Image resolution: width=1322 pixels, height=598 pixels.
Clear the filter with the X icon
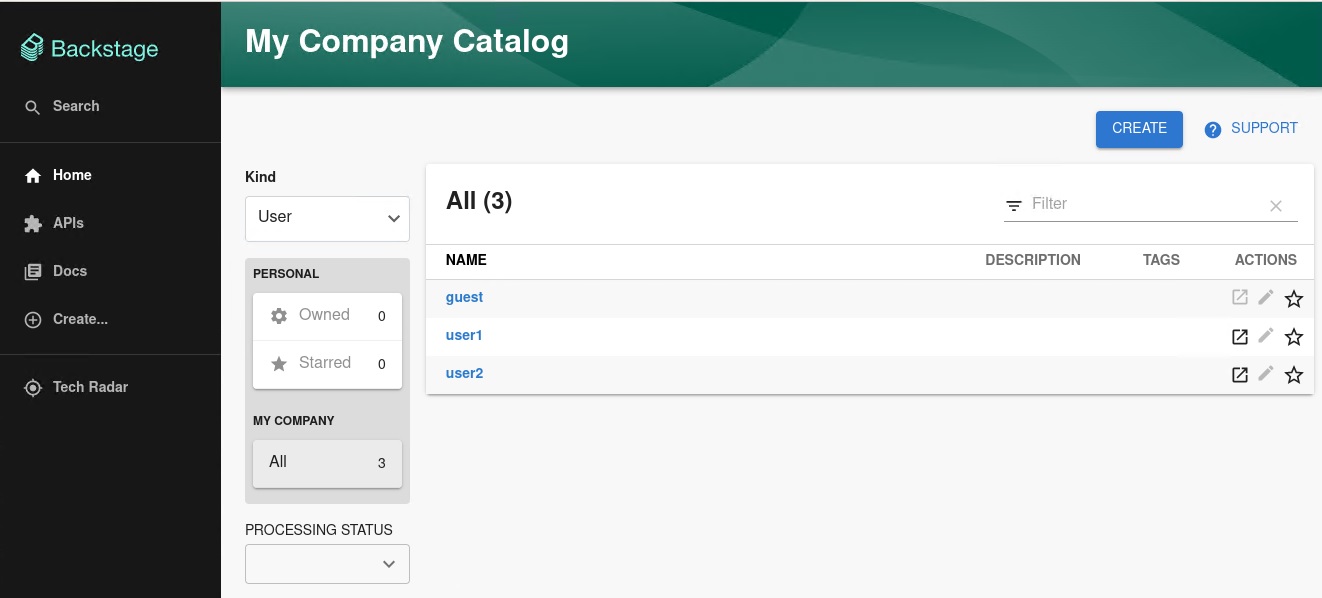point(1276,206)
